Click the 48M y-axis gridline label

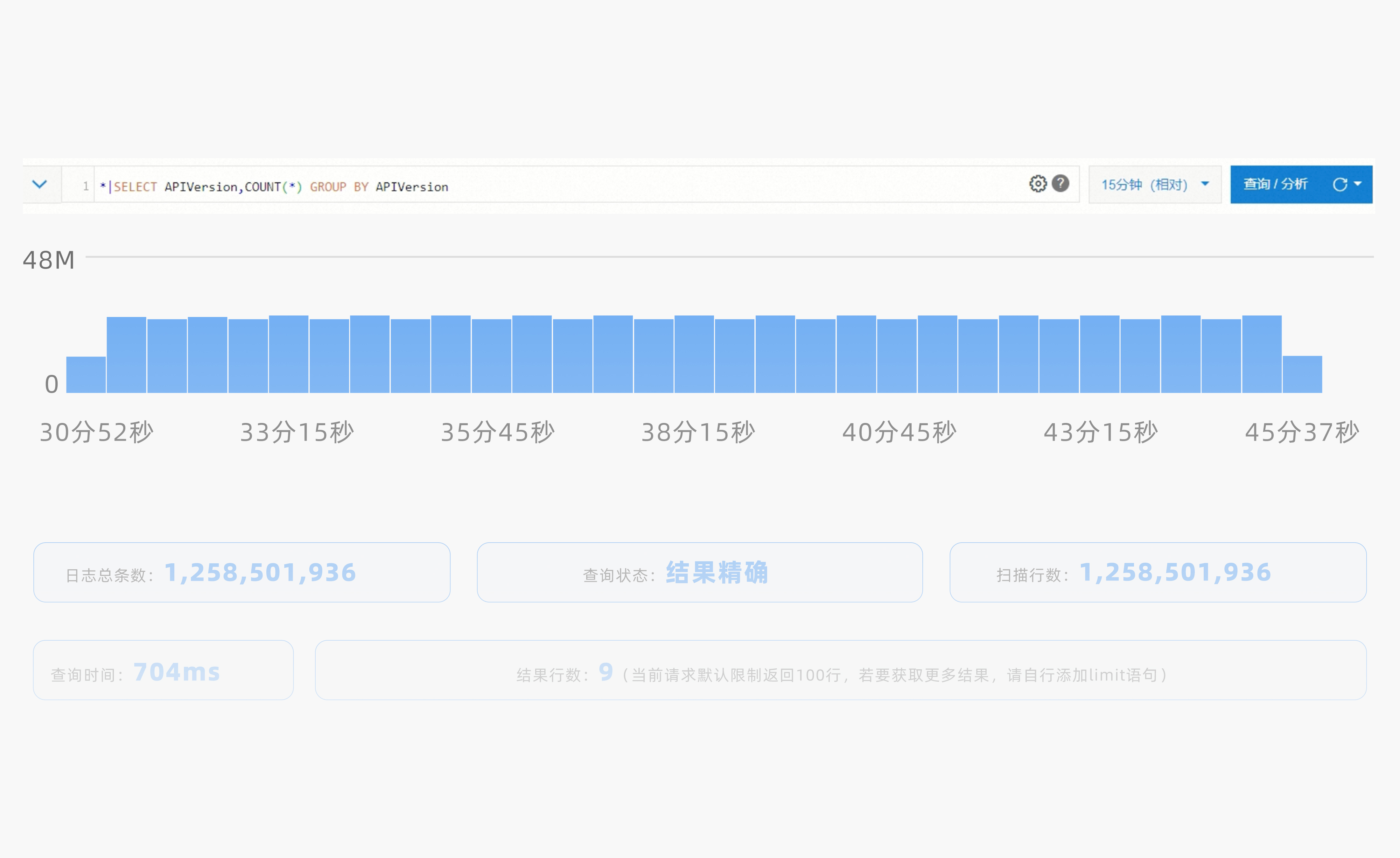tap(48, 260)
